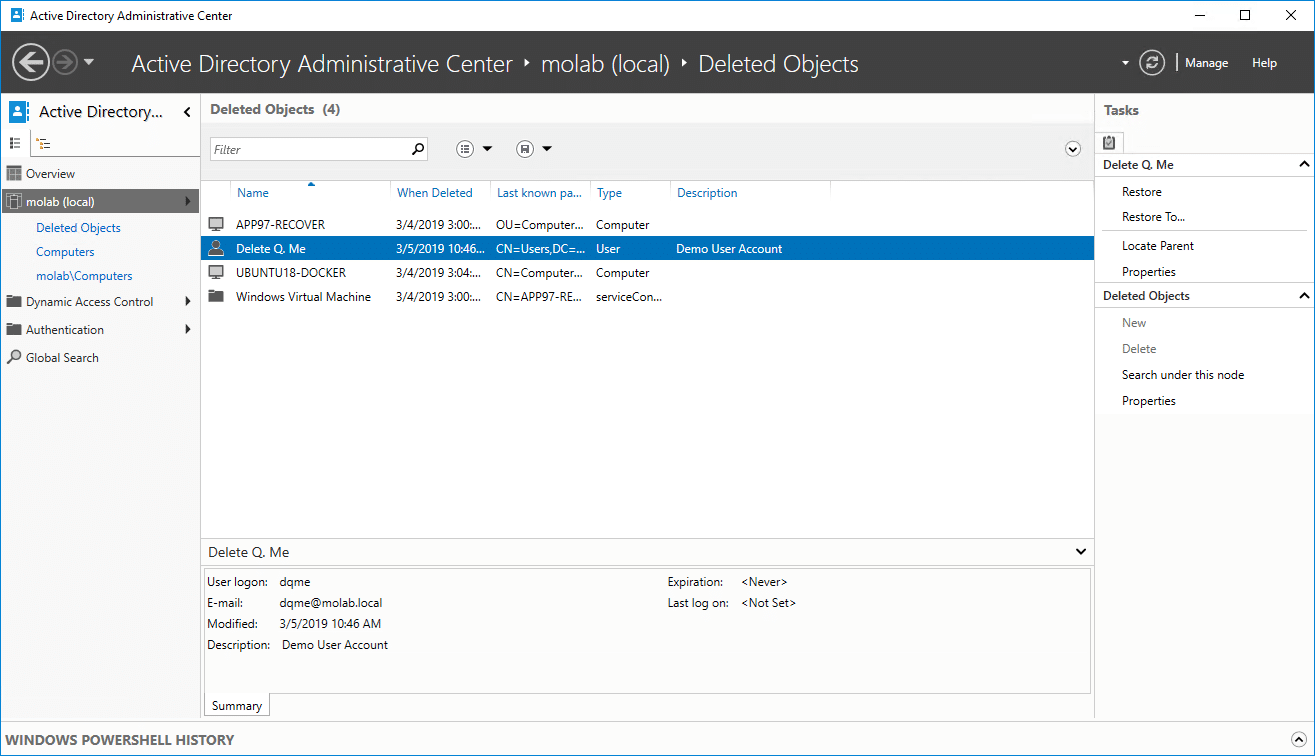1315x756 pixels.
Task: Open the Manage menu
Action: (x=1206, y=63)
